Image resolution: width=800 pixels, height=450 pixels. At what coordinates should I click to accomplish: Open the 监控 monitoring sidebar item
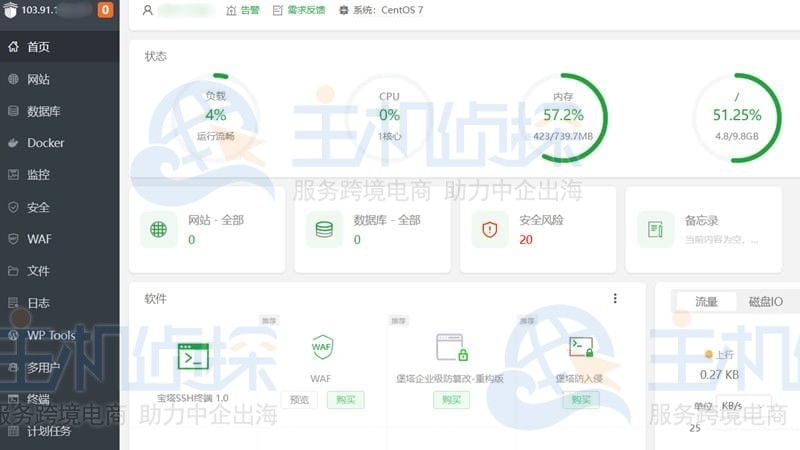point(60,175)
